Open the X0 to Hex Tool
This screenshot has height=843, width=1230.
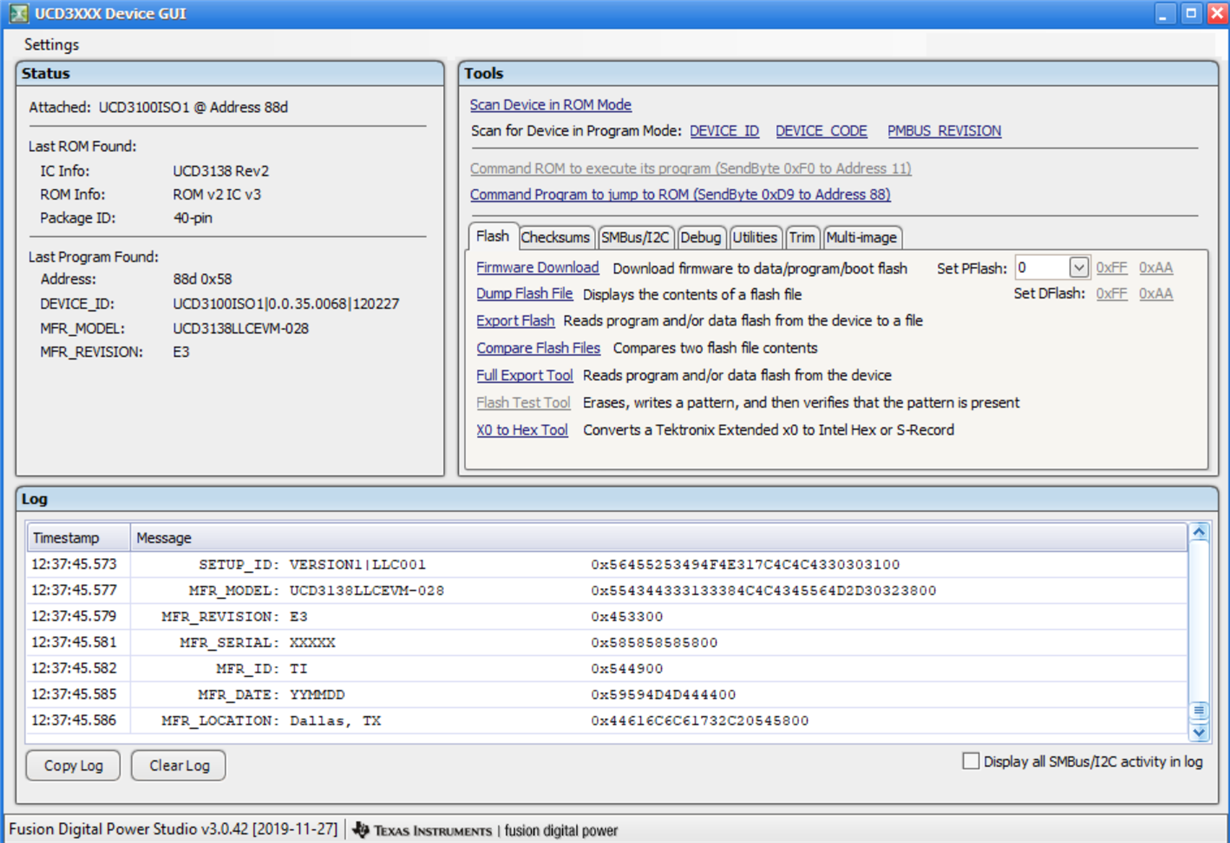522,430
